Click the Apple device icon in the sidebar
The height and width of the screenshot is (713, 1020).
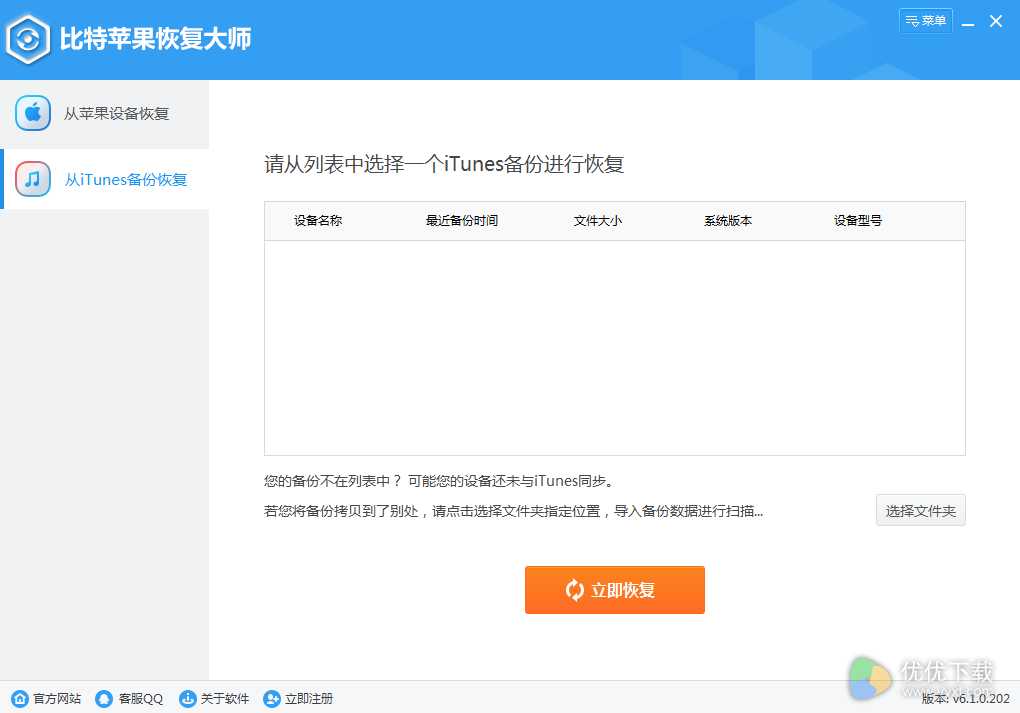33,113
